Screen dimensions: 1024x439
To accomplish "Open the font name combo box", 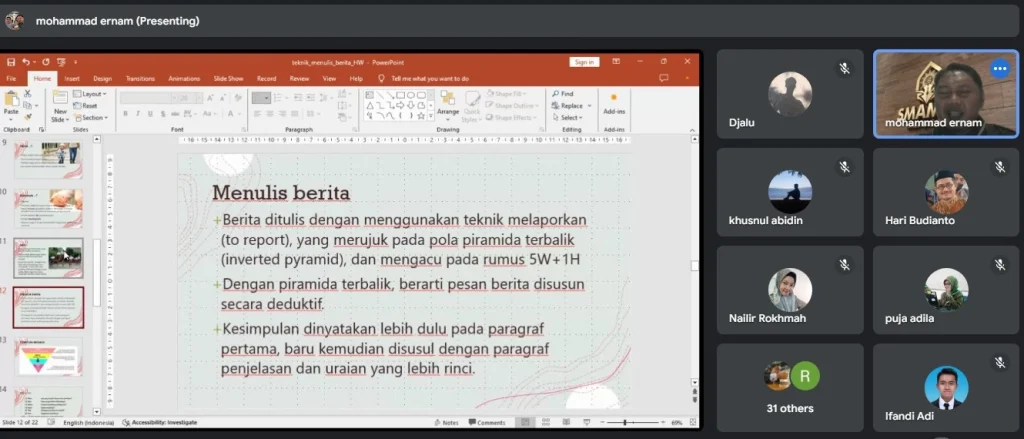I will pyautogui.click(x=148, y=97).
